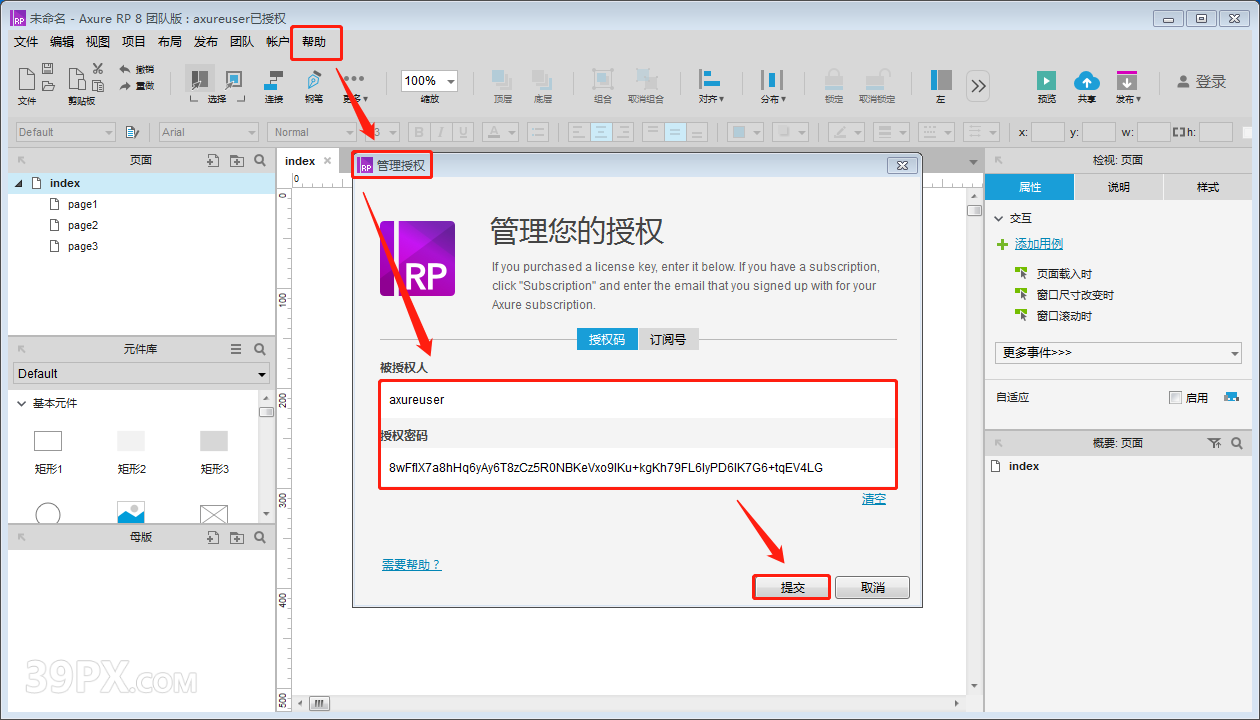The height and width of the screenshot is (720, 1260).
Task: Click the Cancel (取消) button
Action: coord(873,588)
